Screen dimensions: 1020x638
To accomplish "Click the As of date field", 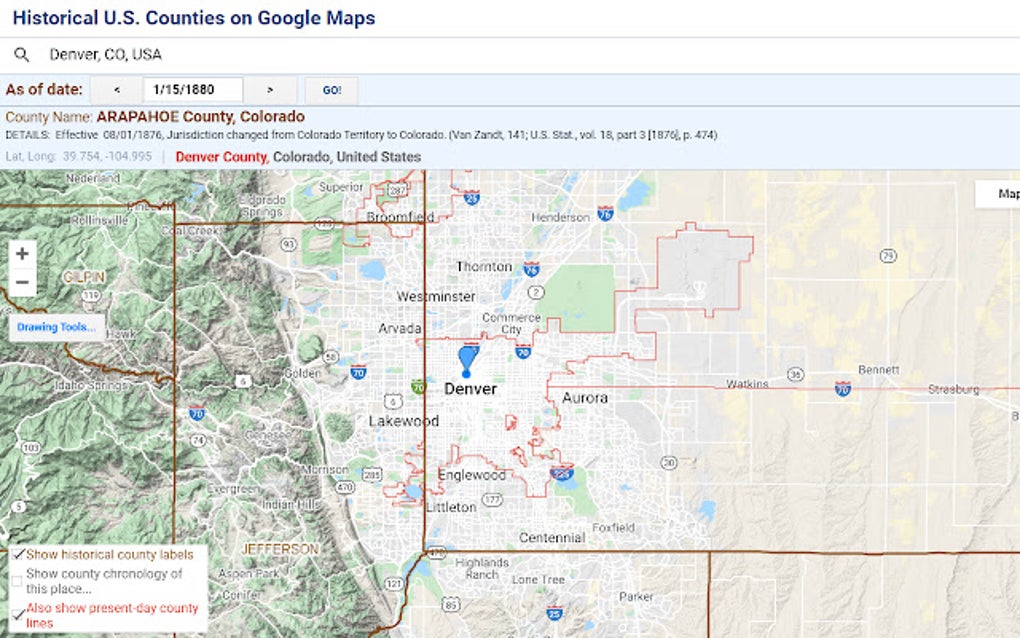I will 193,90.
